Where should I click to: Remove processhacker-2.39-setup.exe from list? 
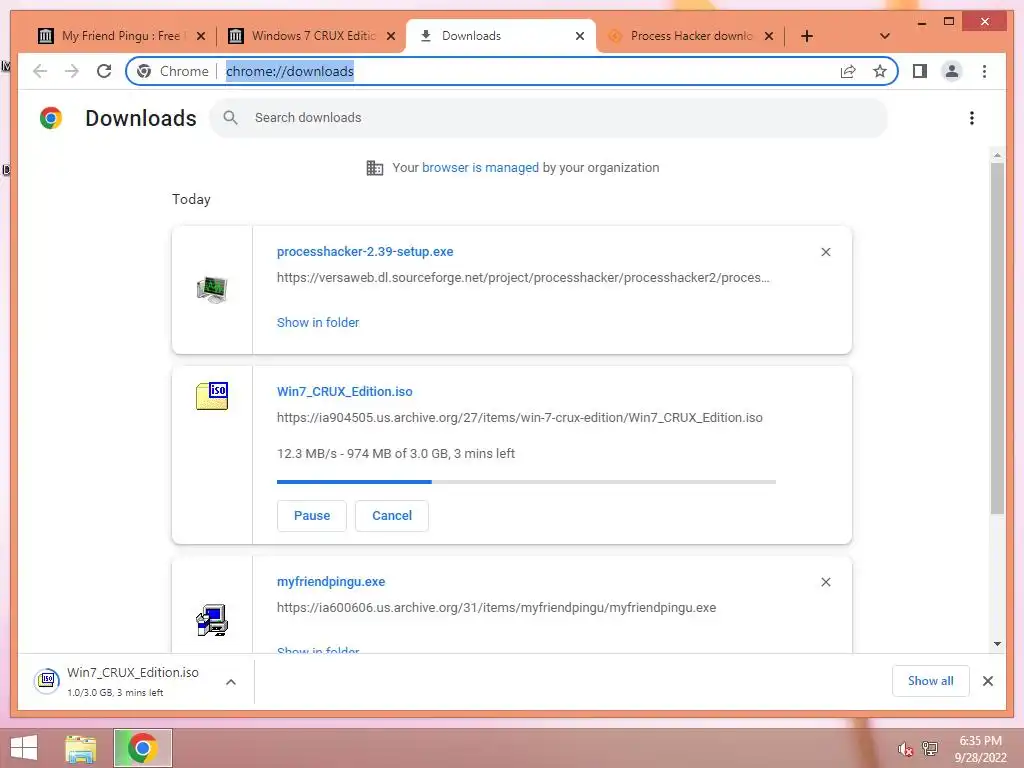coord(825,252)
